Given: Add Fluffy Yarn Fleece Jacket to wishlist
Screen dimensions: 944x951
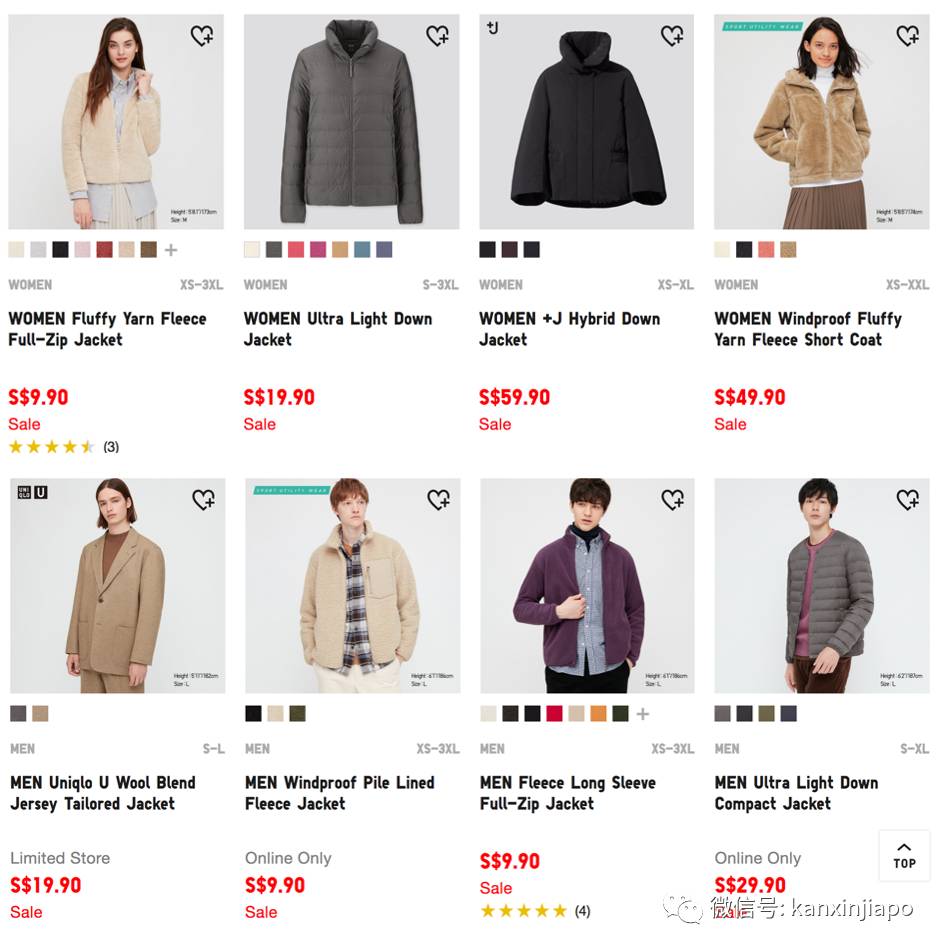Looking at the screenshot, I should coord(202,37).
